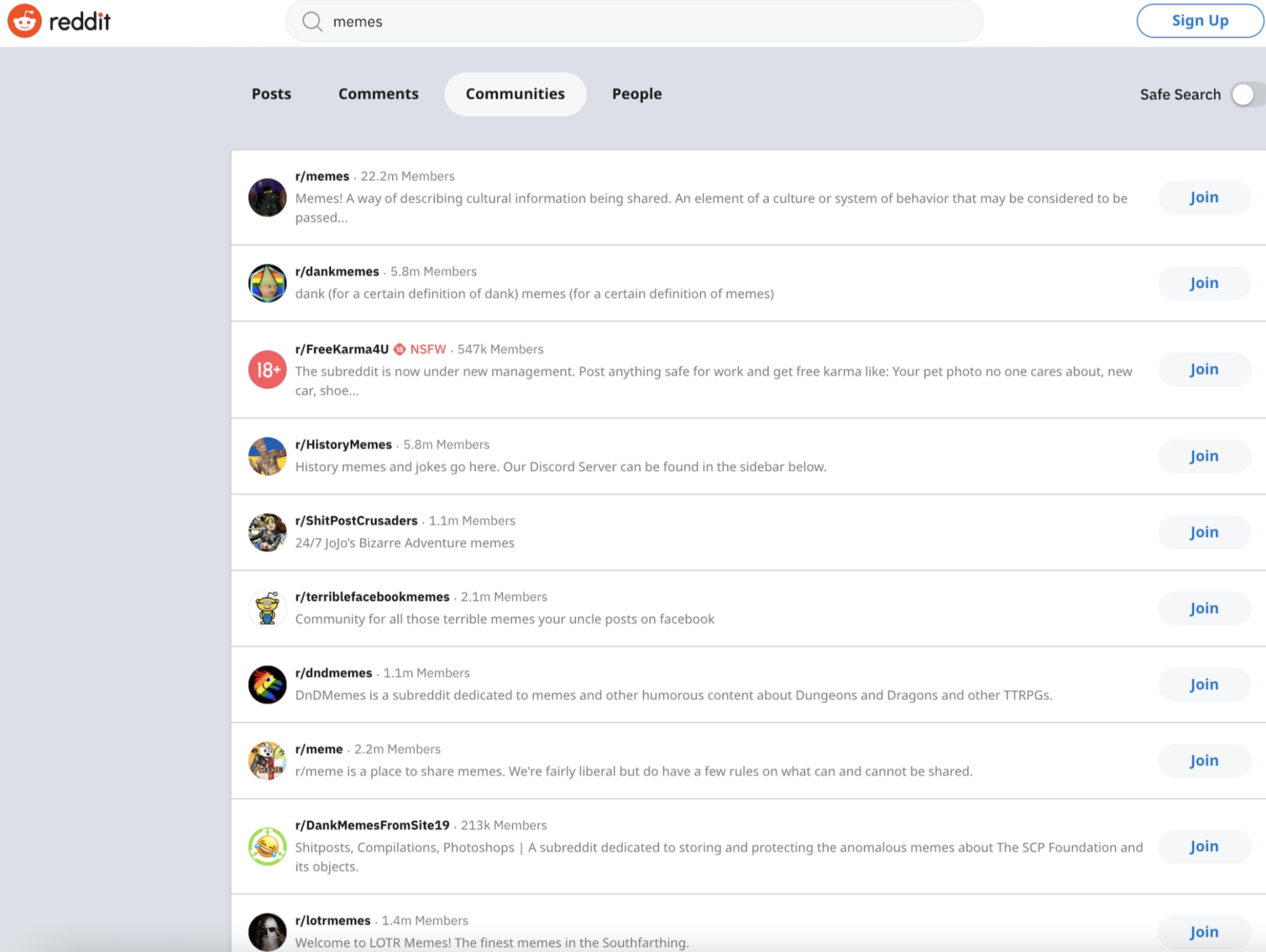The width and height of the screenshot is (1266, 952).
Task: Open the r/dankmemes title link
Action: [337, 272]
